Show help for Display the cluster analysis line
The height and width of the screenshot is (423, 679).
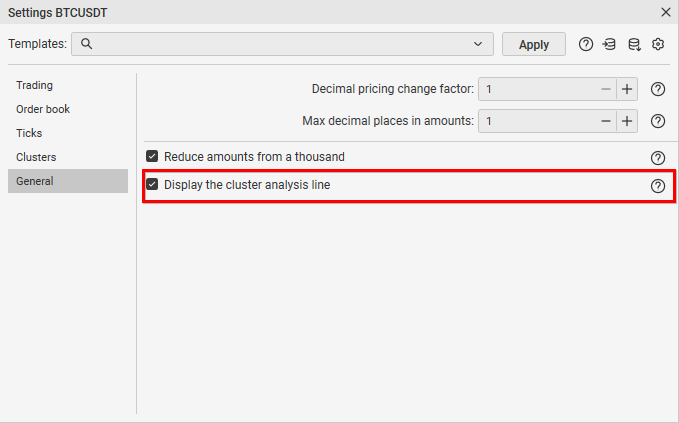pyautogui.click(x=658, y=186)
